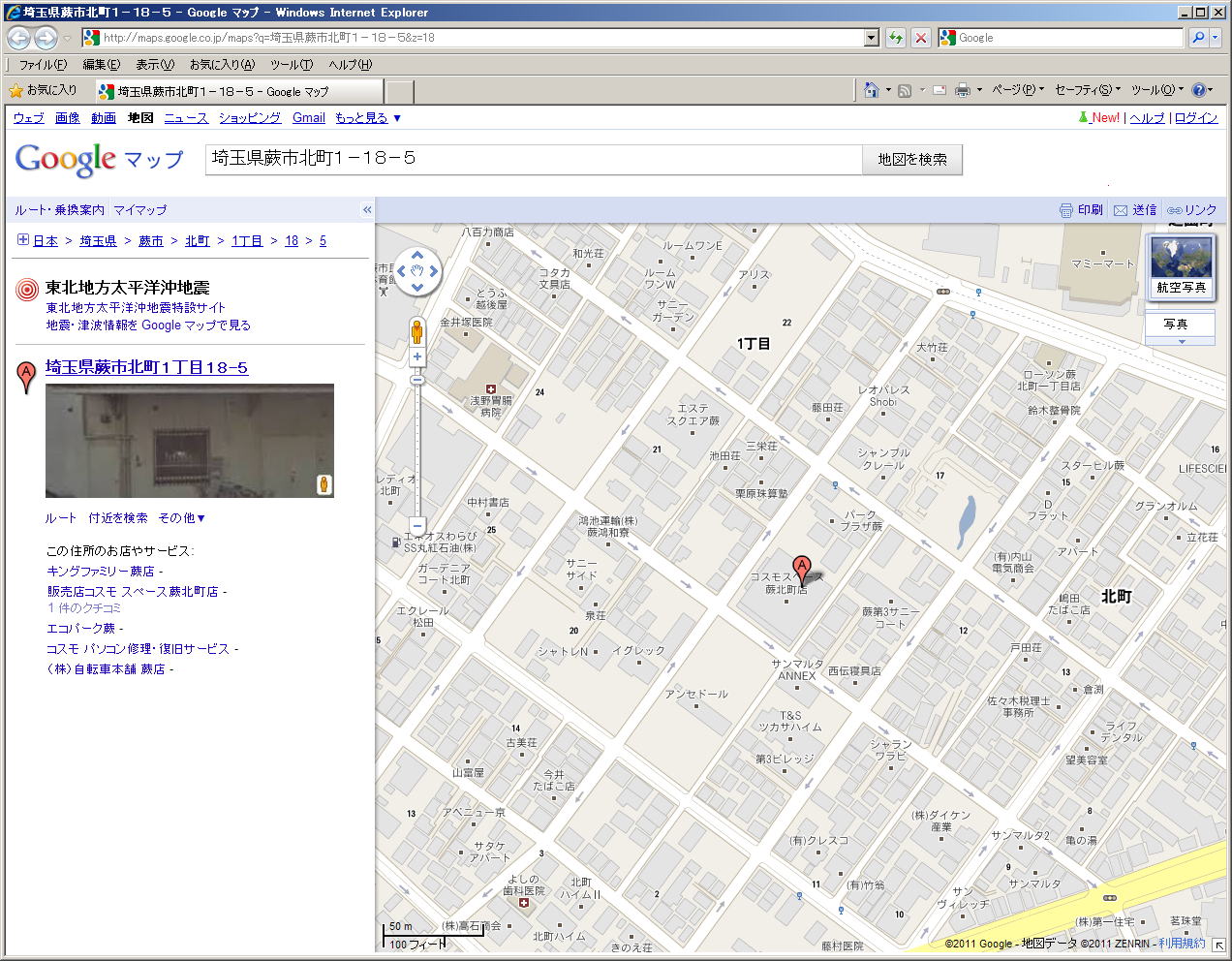This screenshot has width=1232, height=961.
Task: Click the red A pin in the sidebar
Action: click(26, 376)
